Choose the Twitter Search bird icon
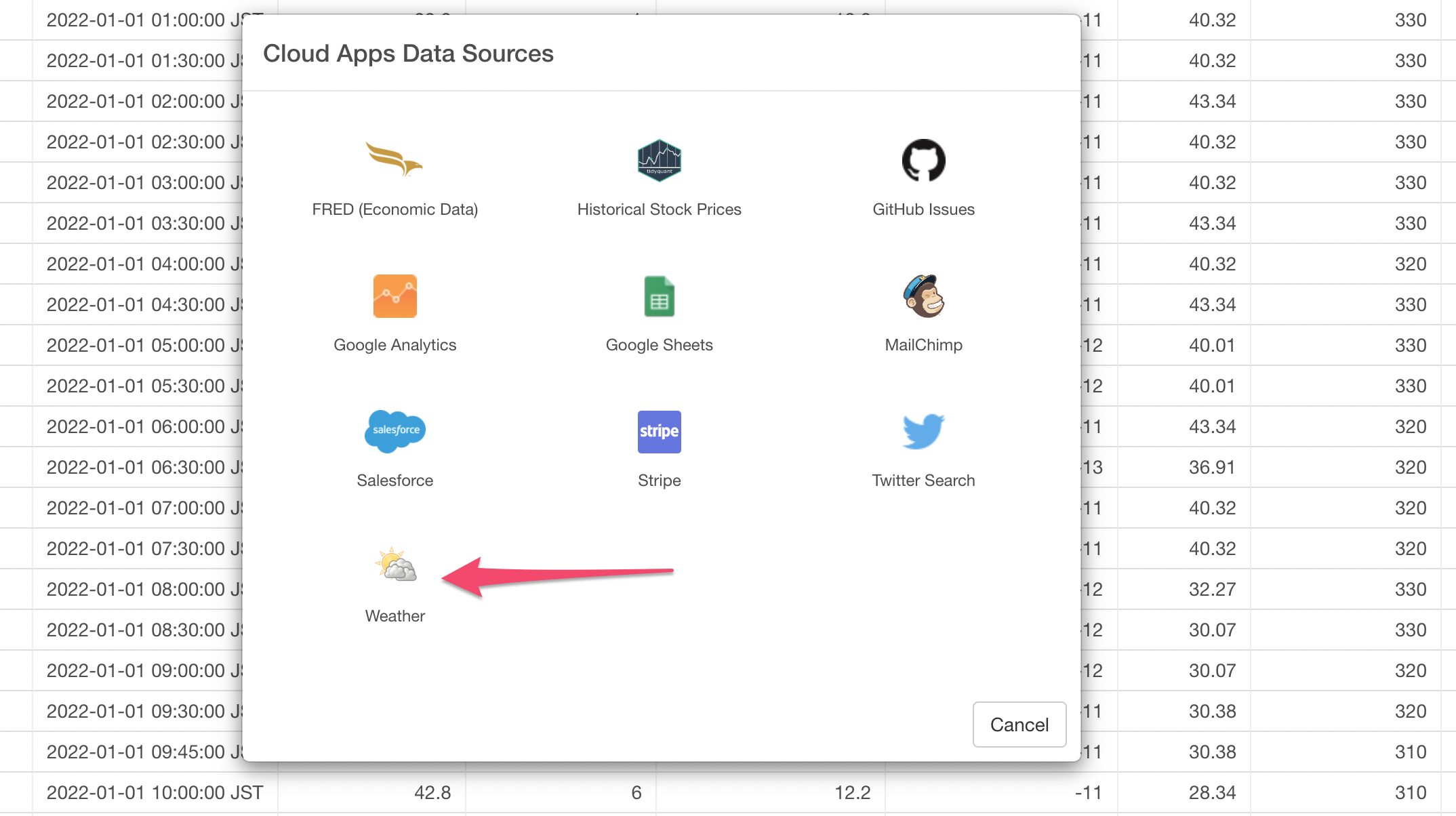This screenshot has height=816, width=1456. coord(923,432)
